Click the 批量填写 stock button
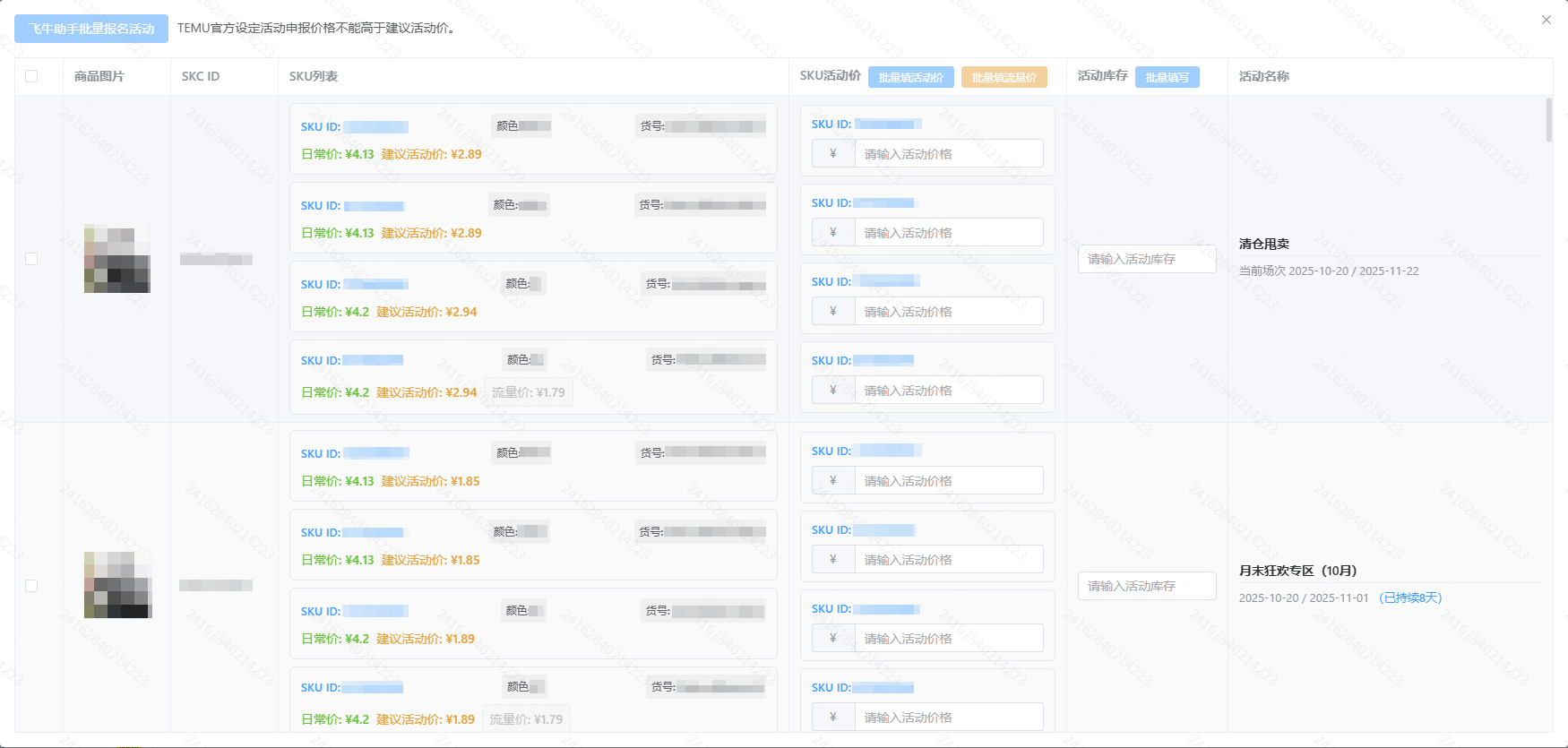Viewport: 1568px width, 748px height. 1167,77
